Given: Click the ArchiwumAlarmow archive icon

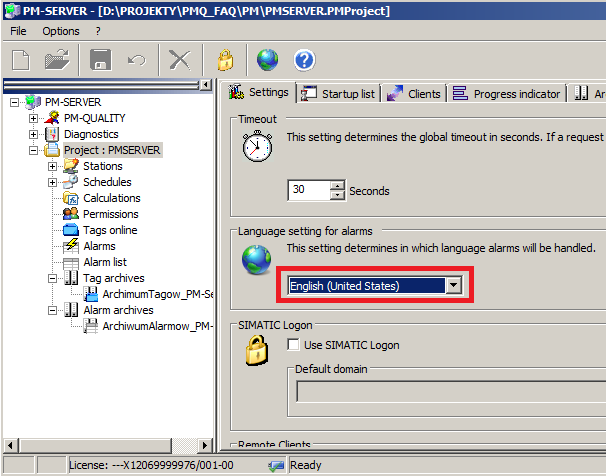Looking at the screenshot, I should [91, 326].
